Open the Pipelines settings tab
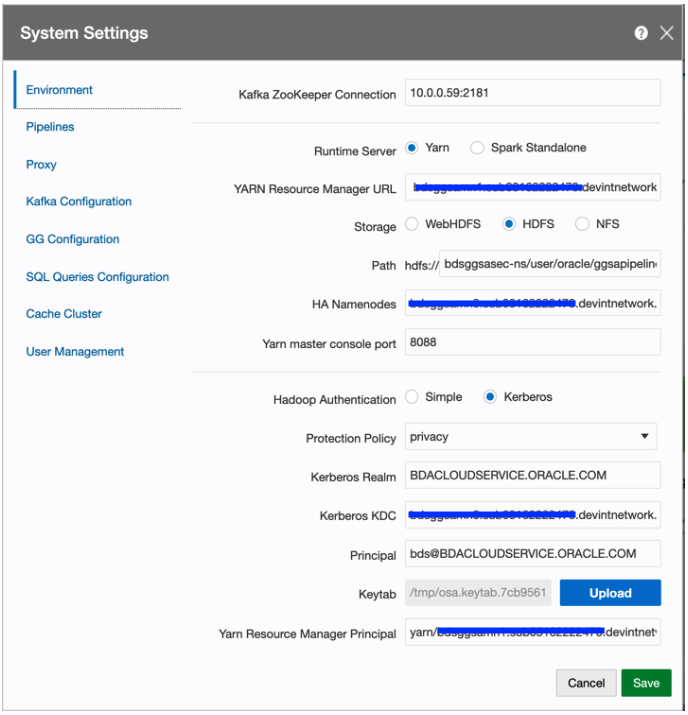 point(50,127)
